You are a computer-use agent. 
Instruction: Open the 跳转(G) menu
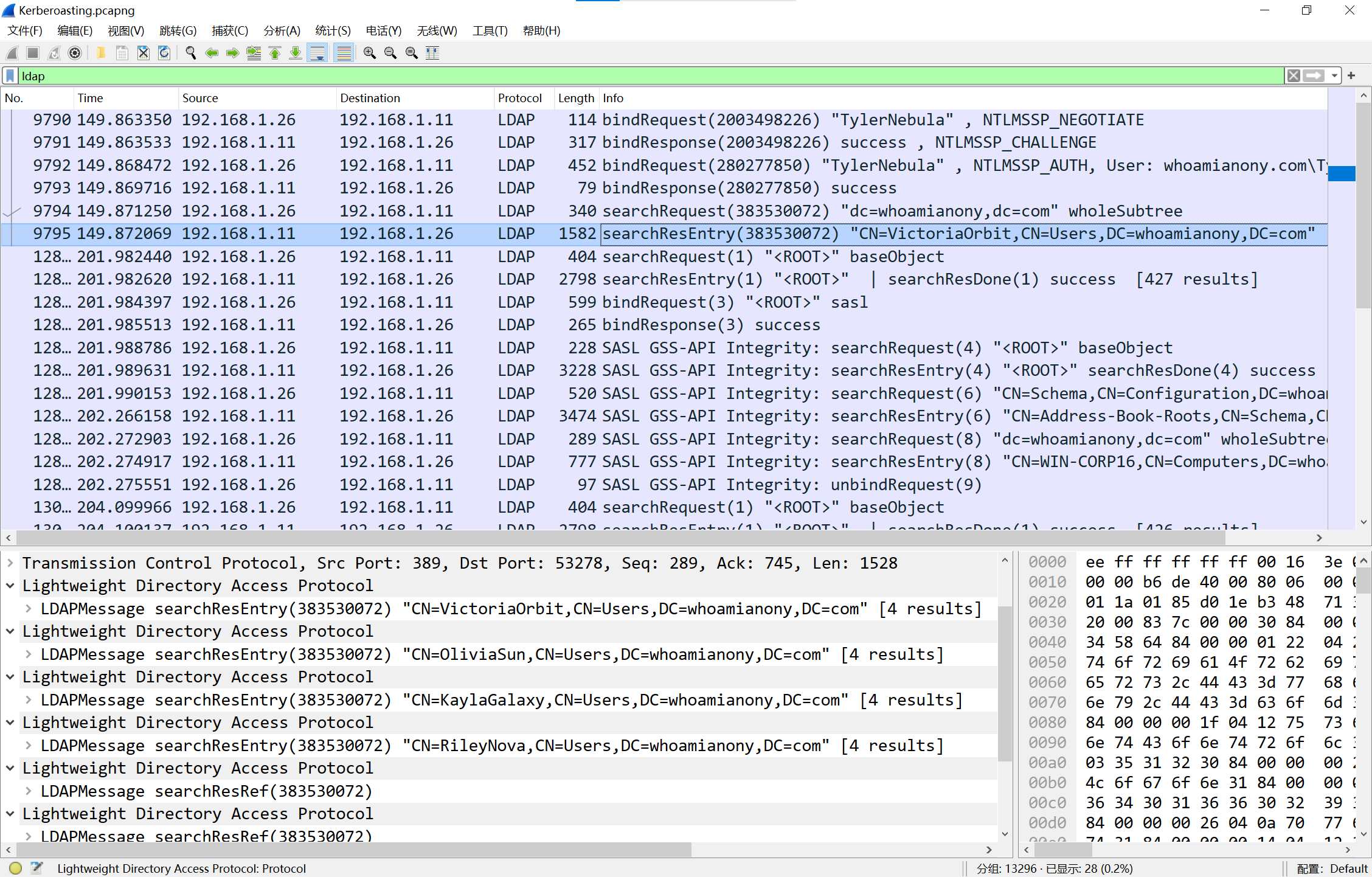tap(178, 30)
